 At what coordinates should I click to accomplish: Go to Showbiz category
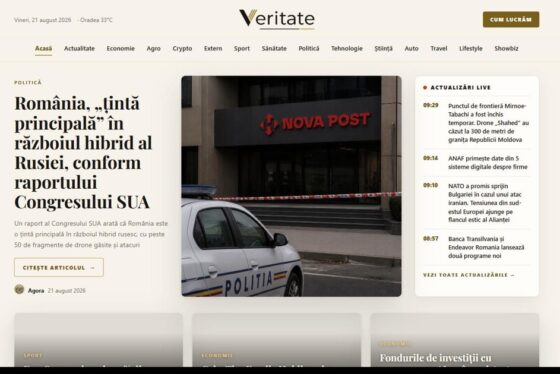point(506,49)
